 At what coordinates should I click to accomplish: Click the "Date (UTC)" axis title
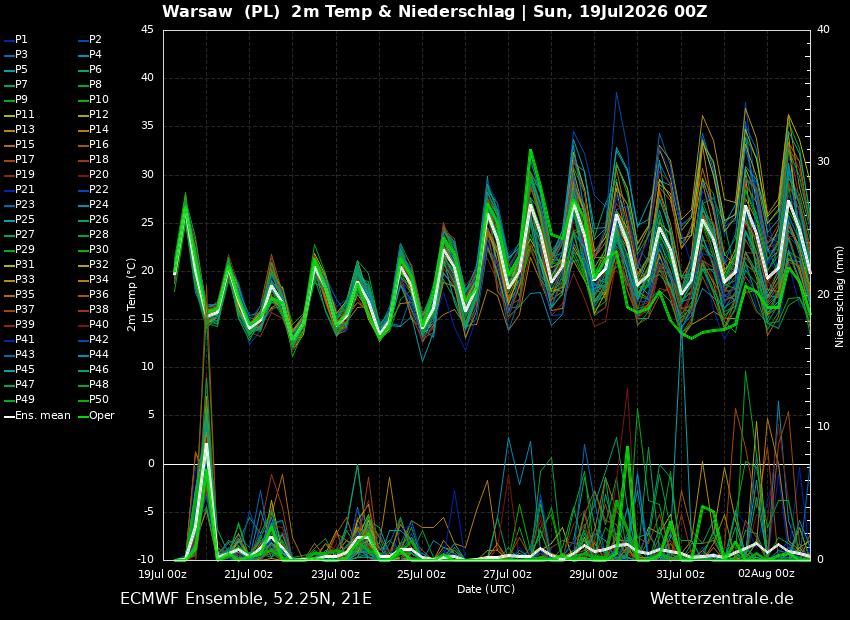click(486, 589)
